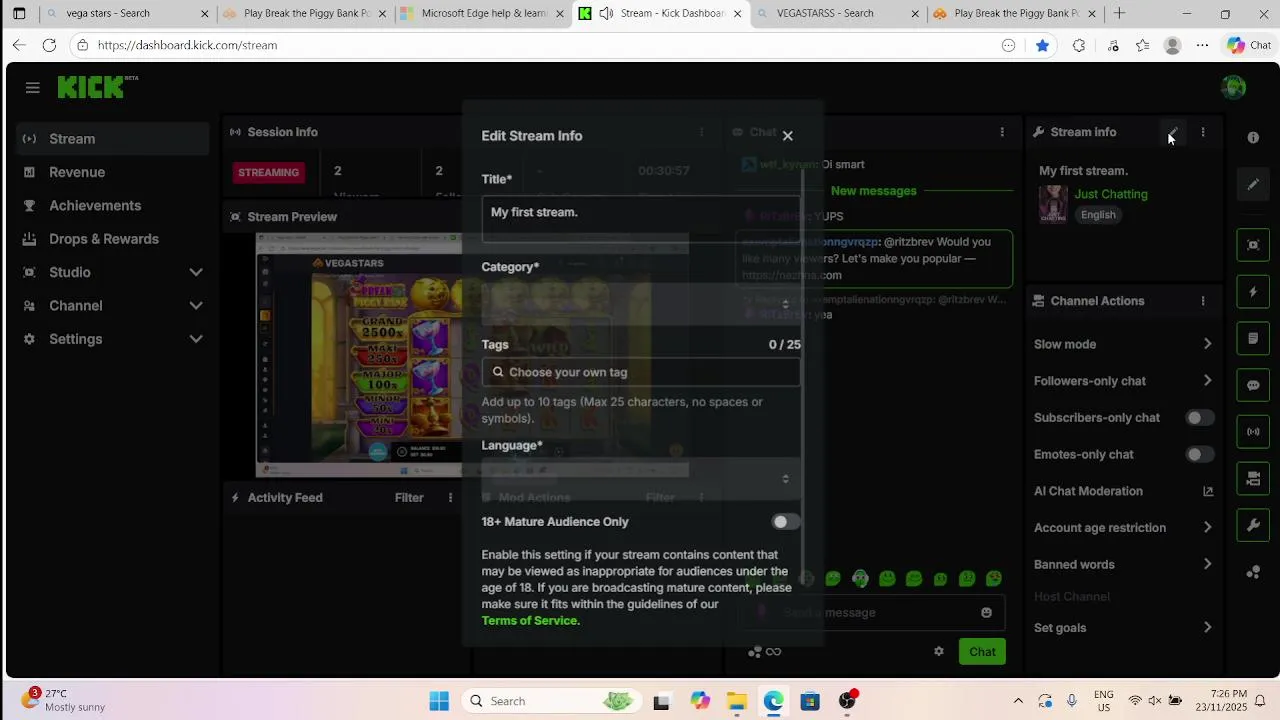Toggle 18+ Mature Audience Only switch

point(786,522)
